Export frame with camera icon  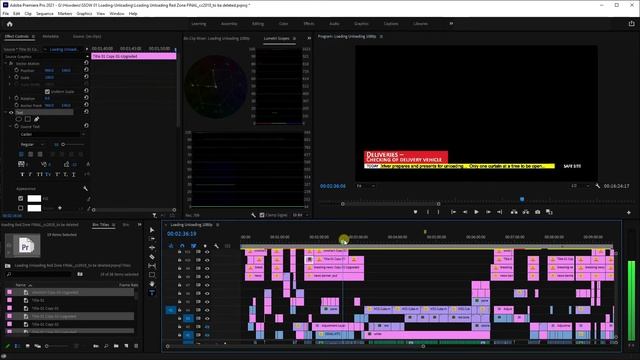point(538,212)
